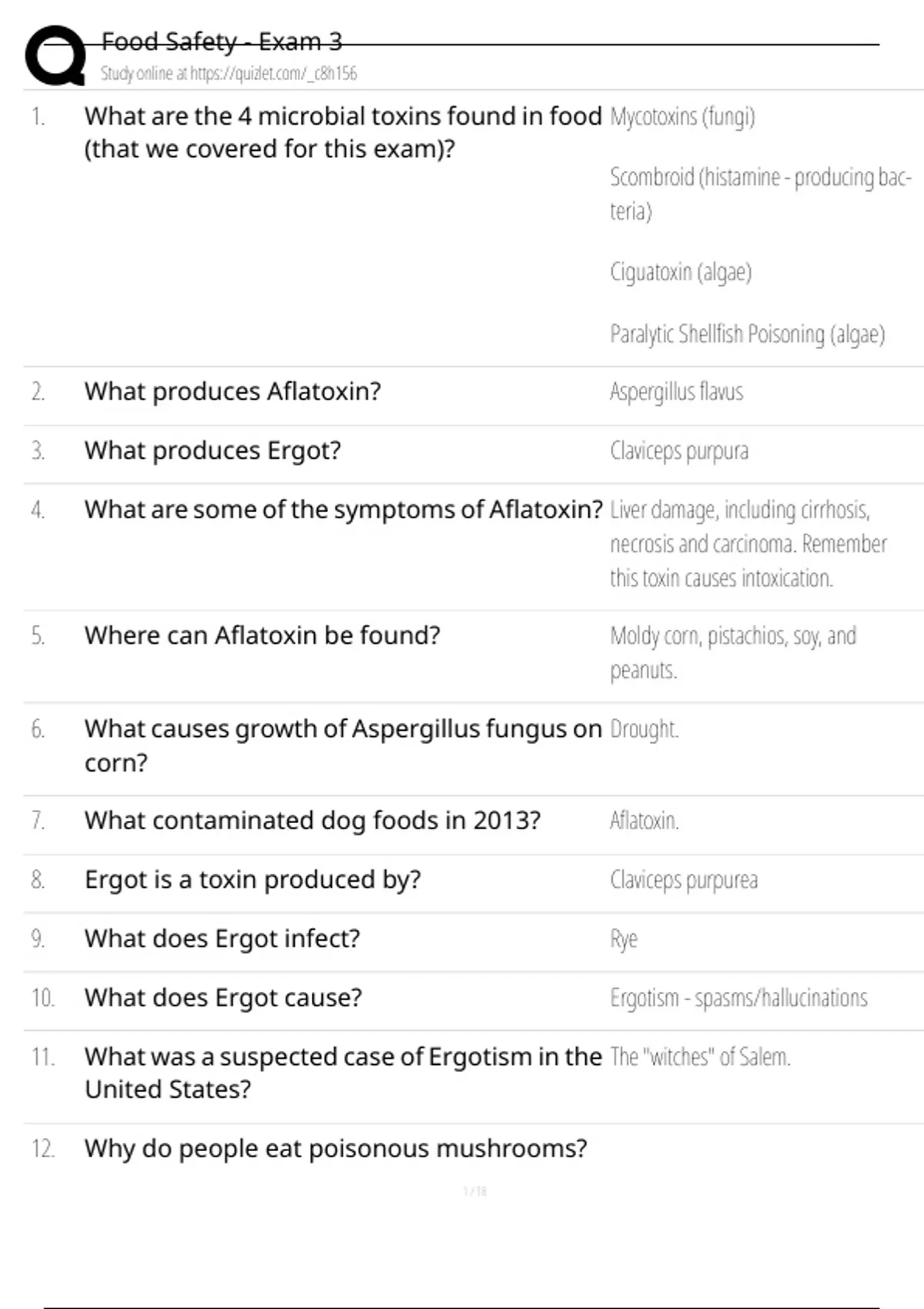The height and width of the screenshot is (1309, 924).
Task: Select Why do people eat poisonous mushrooms
Action: 336,1149
